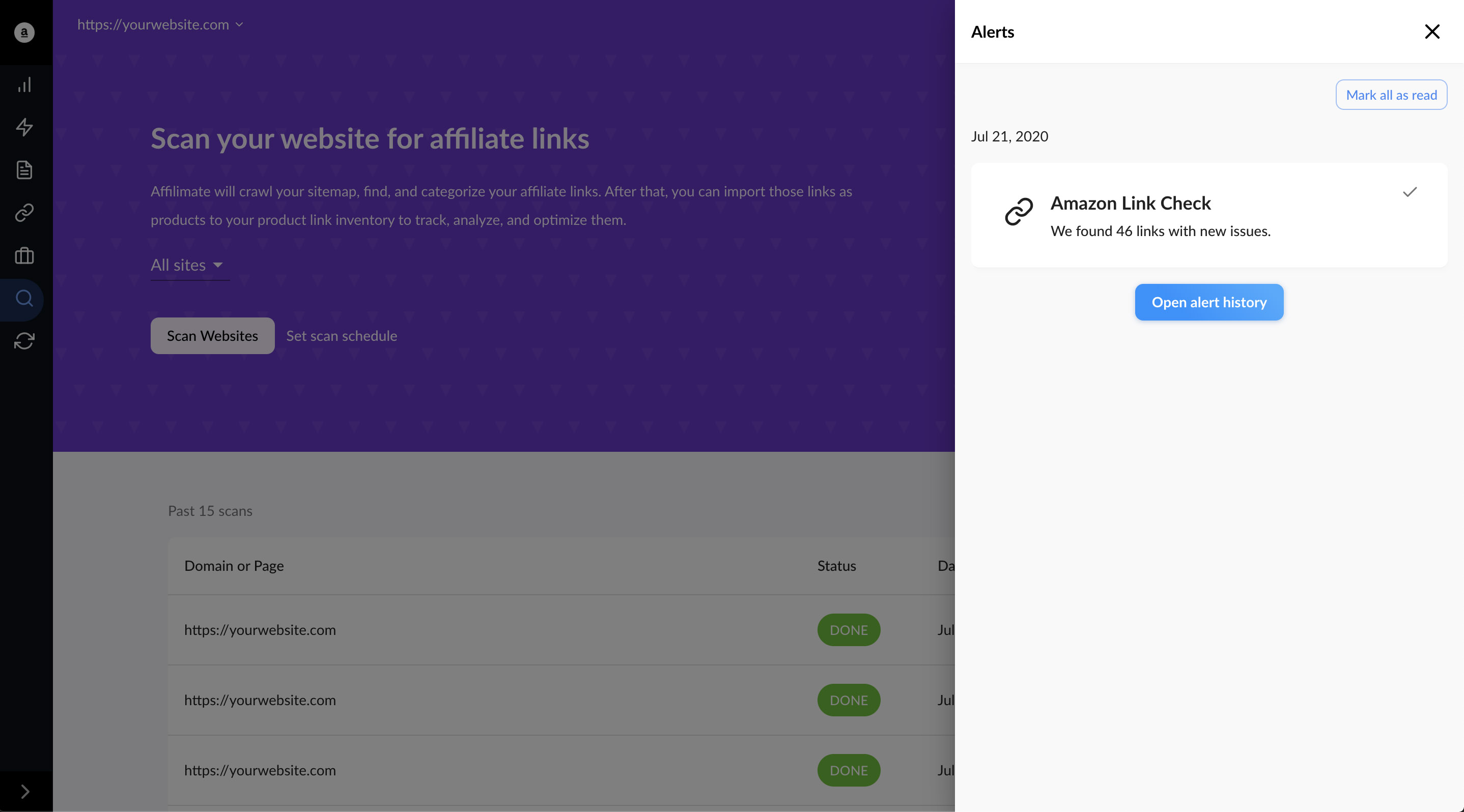Expand the All sites dropdown
Image resolution: width=1464 pixels, height=812 pixels.
(x=189, y=264)
